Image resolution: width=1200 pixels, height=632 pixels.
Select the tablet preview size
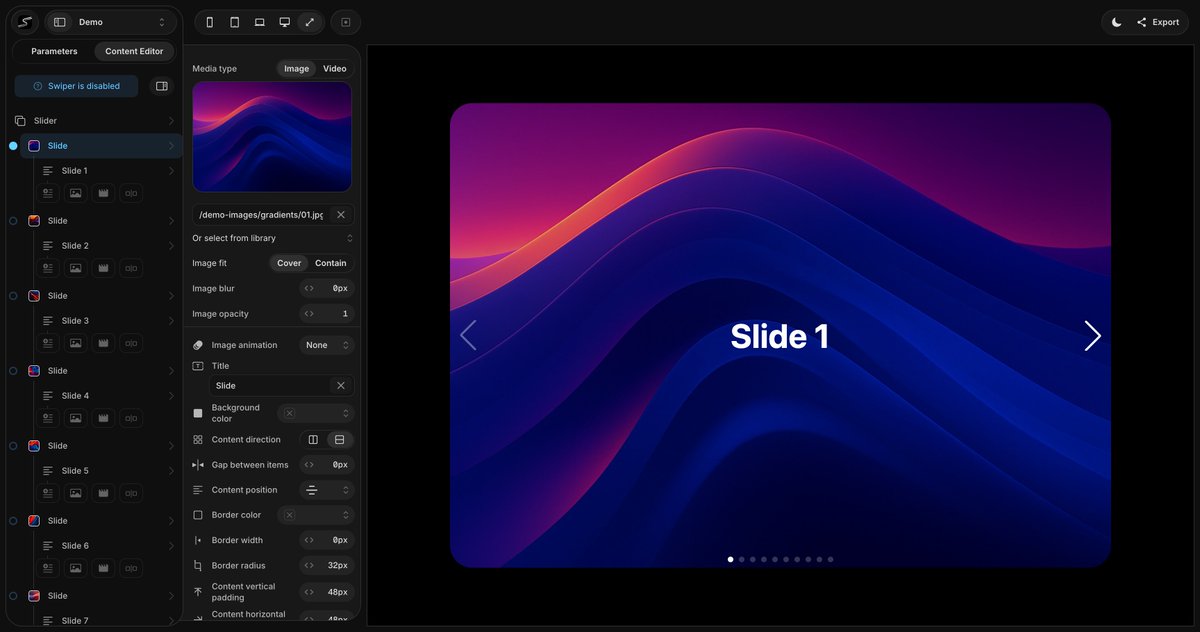[x=235, y=22]
